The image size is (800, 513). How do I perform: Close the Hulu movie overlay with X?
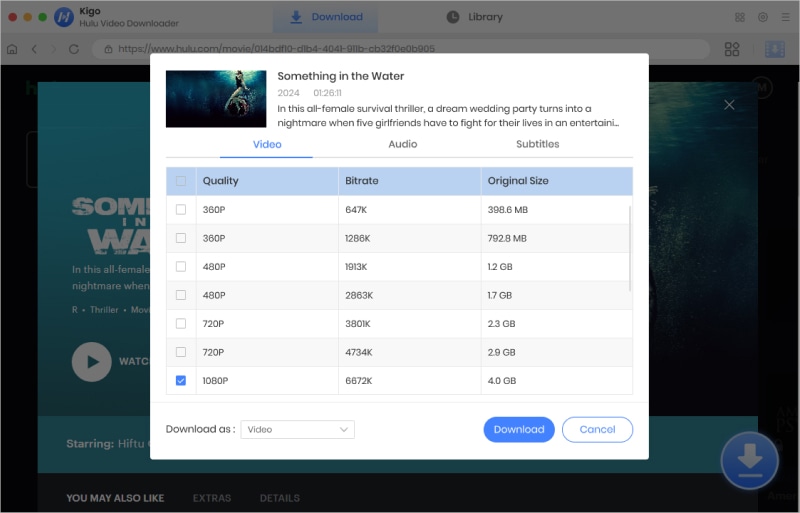click(x=730, y=105)
